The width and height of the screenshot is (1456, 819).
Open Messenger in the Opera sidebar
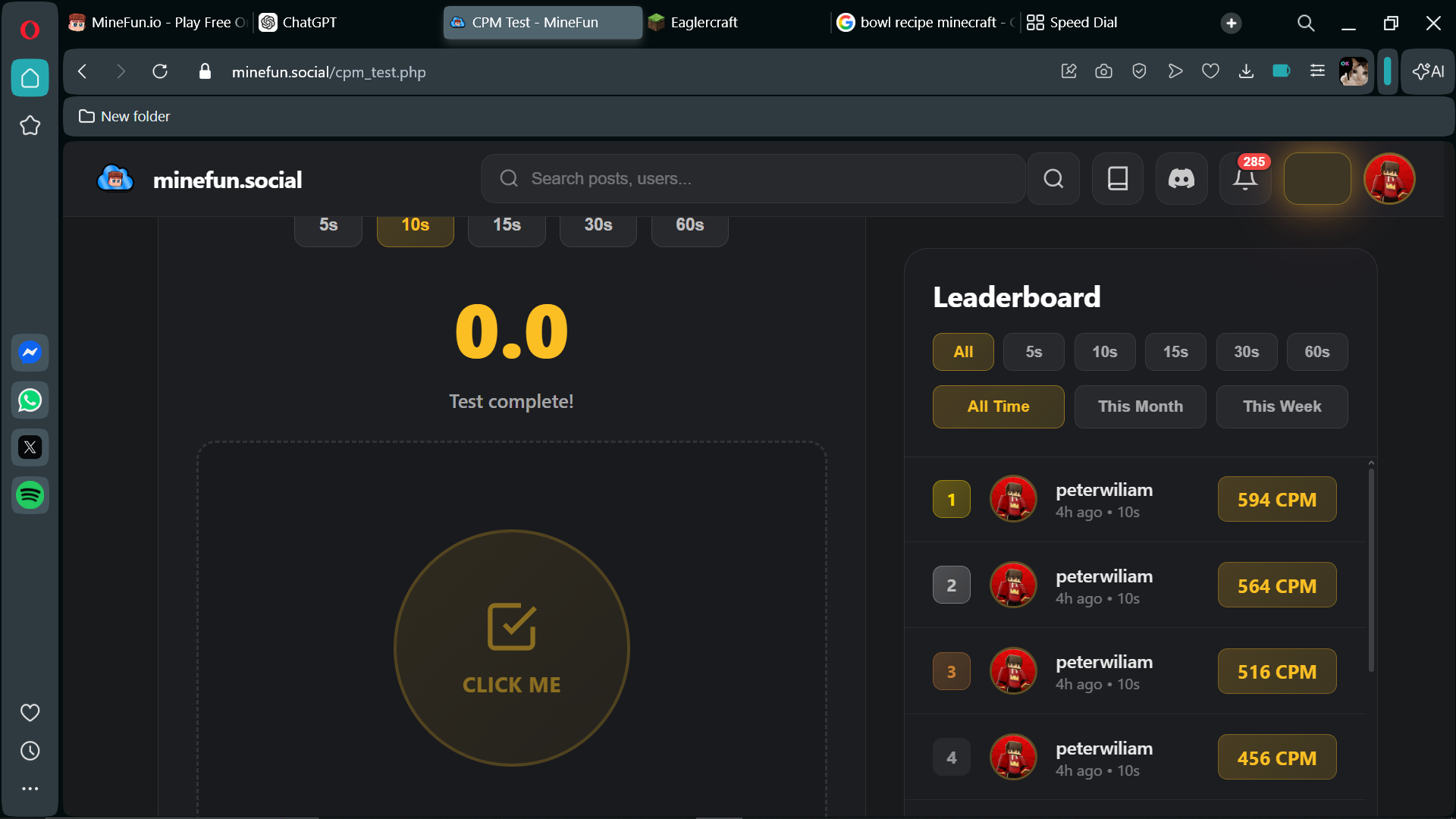[x=30, y=353]
